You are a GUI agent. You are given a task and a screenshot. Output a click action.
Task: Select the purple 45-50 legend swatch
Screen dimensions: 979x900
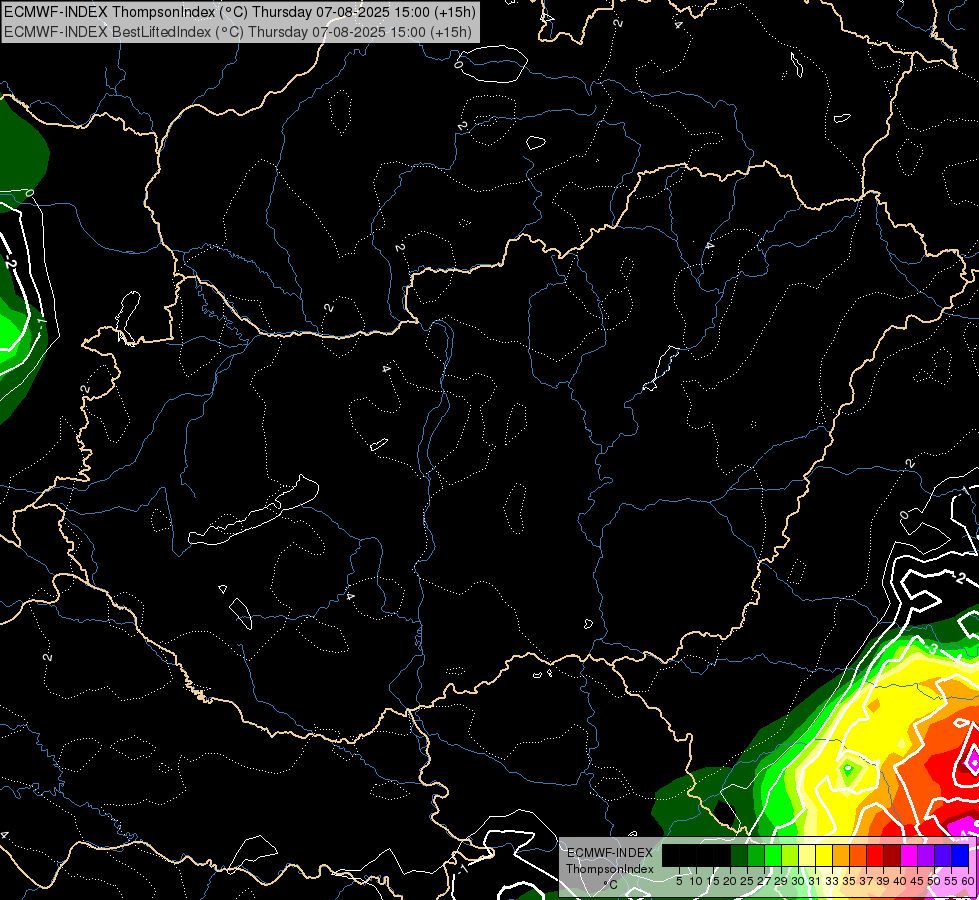click(926, 855)
